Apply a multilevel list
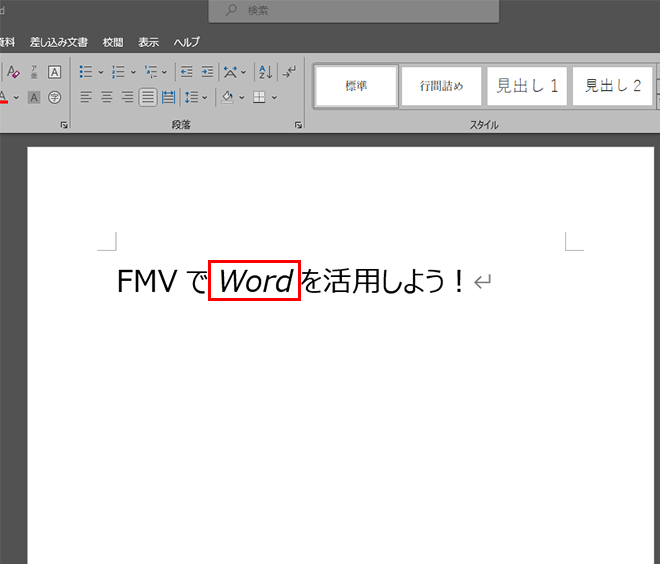The image size is (660, 564). click(151, 72)
